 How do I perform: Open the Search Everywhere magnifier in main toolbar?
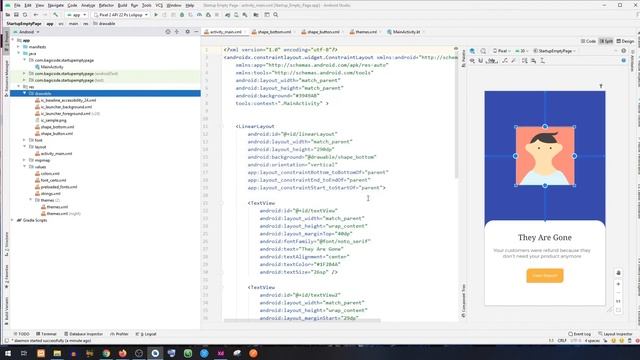click(x=276, y=15)
